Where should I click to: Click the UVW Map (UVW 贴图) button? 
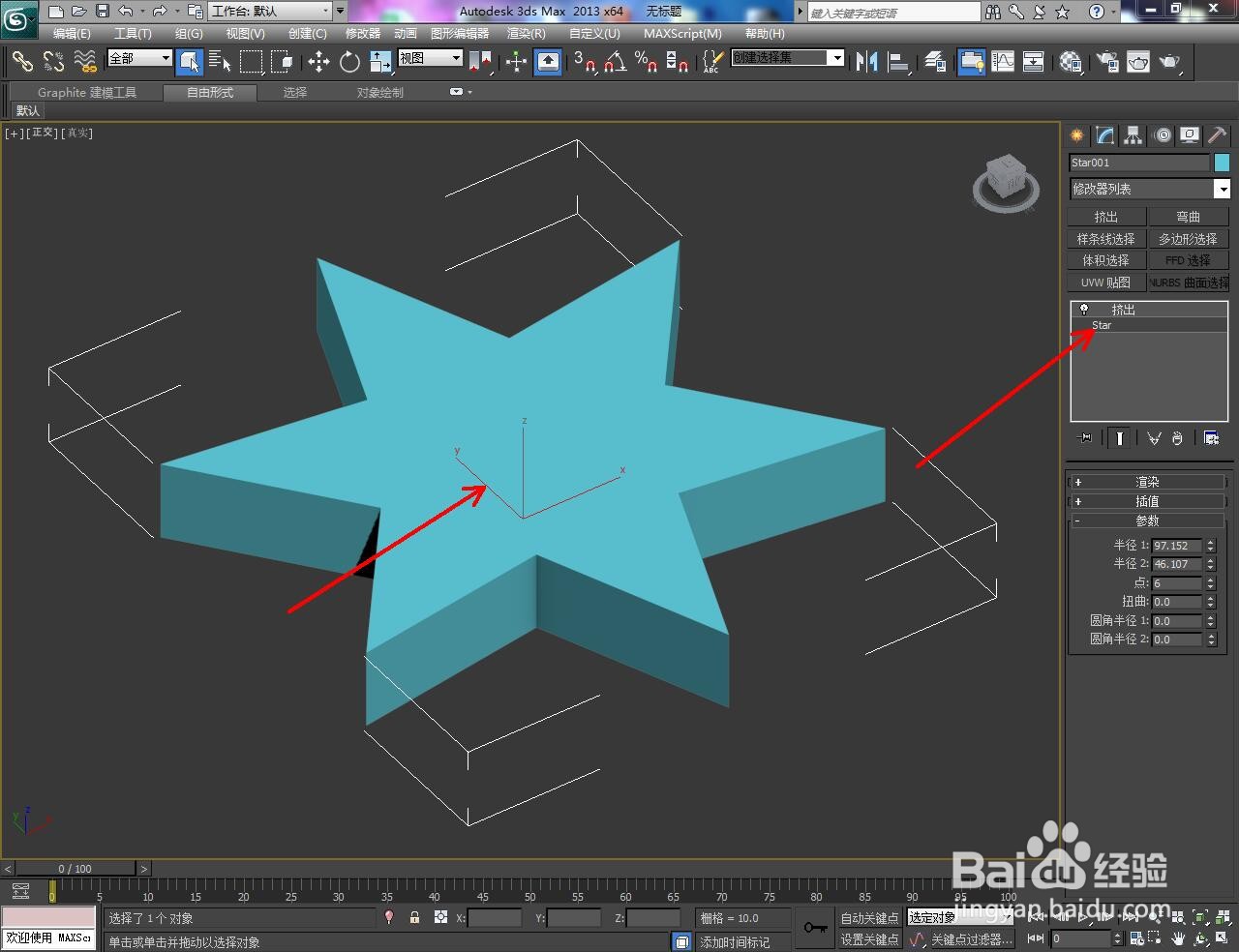[1106, 283]
